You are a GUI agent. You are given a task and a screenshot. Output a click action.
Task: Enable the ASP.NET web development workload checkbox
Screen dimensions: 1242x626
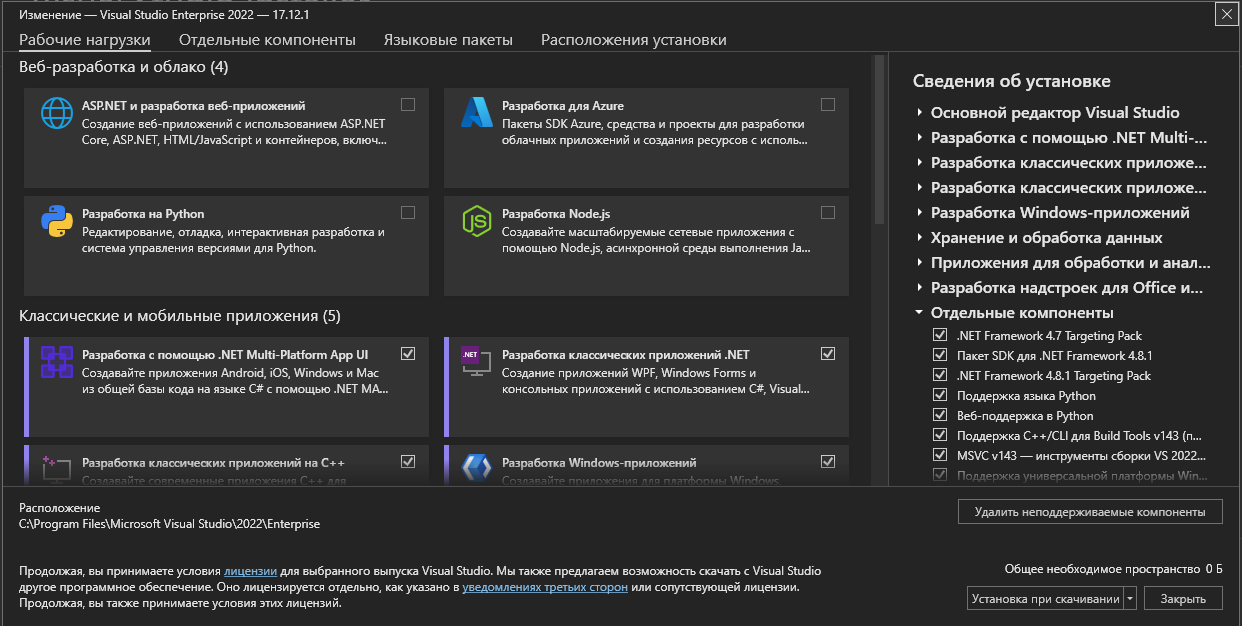pyautogui.click(x=408, y=105)
